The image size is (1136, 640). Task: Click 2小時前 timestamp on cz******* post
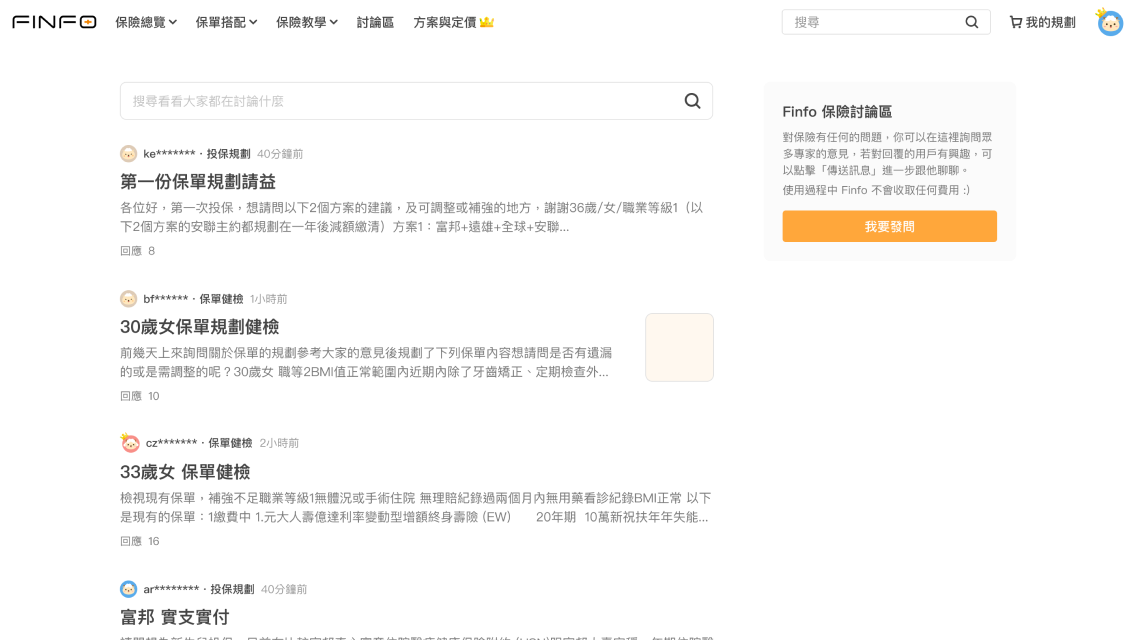[x=279, y=443]
